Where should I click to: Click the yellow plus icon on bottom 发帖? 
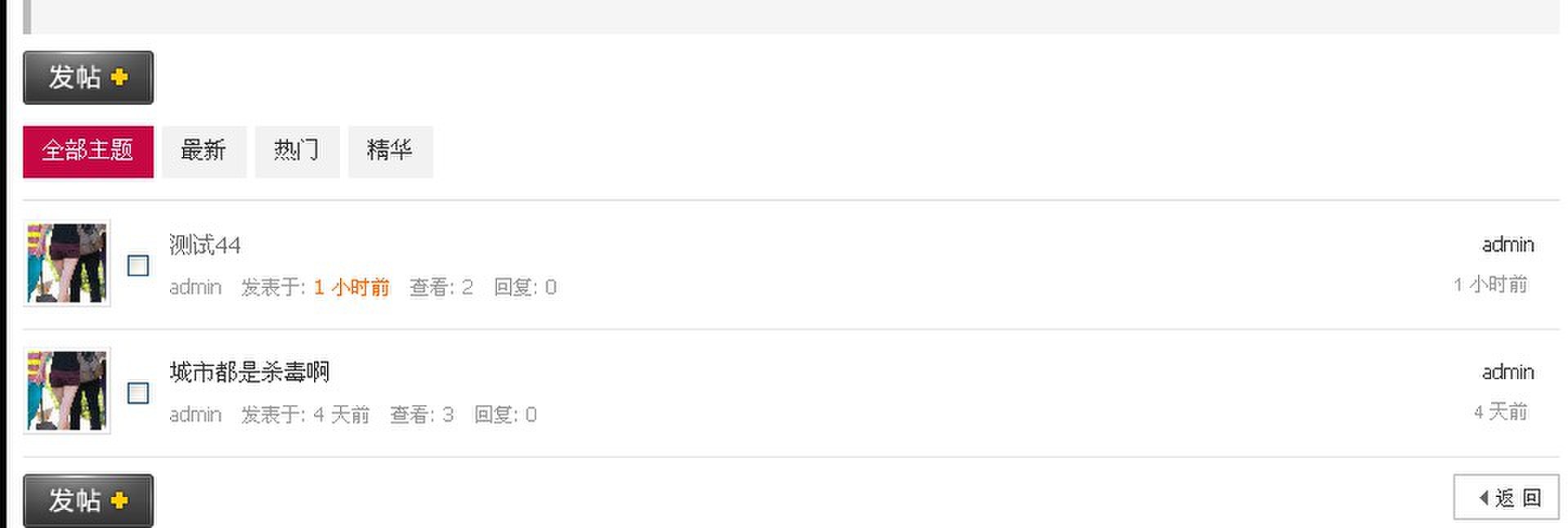[119, 500]
